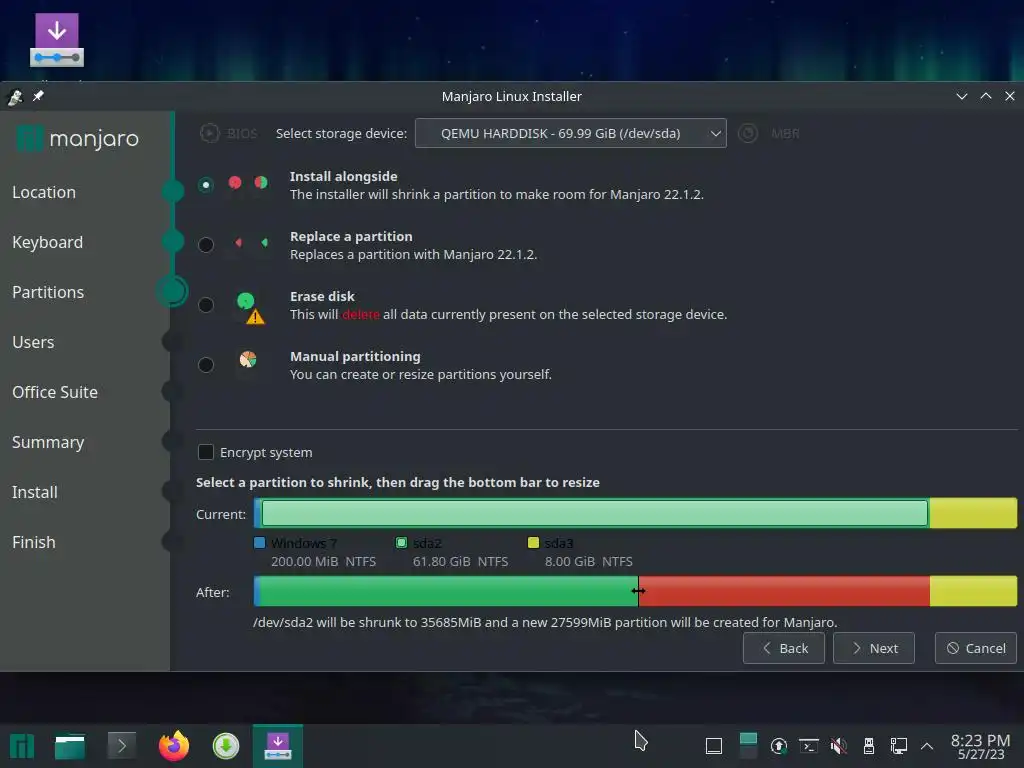Click the Replace a partition illustration icon
This screenshot has height=768, width=1024.
coord(251,243)
